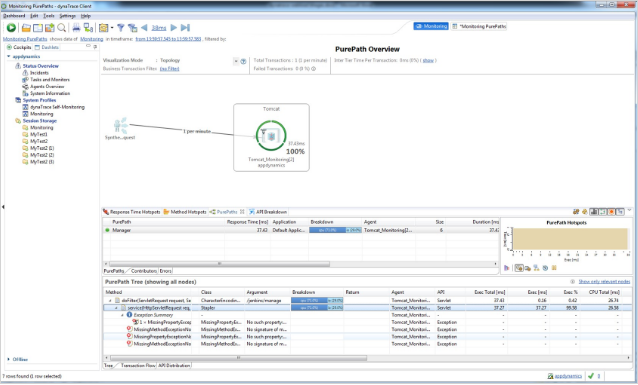Select the blue Monitoring tab at top
The width and height of the screenshot is (638, 385).
tap(431, 26)
